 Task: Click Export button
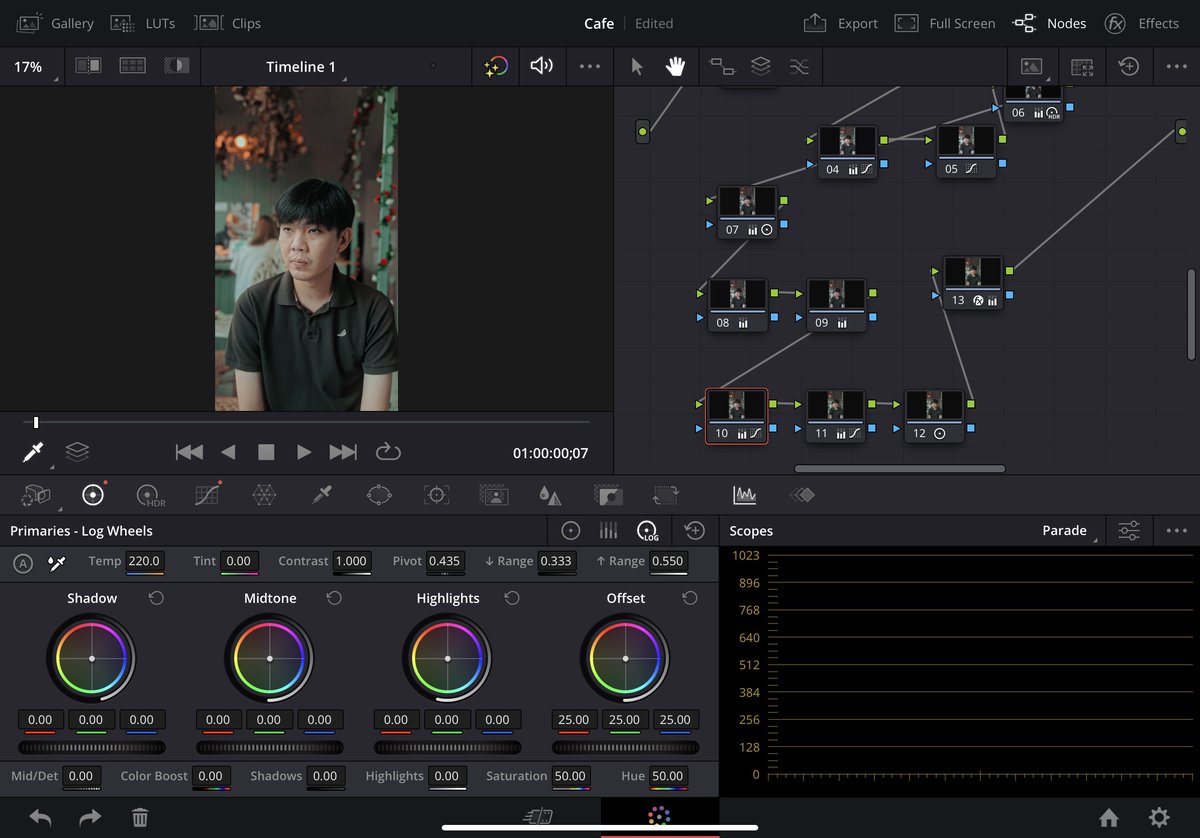tap(840, 23)
